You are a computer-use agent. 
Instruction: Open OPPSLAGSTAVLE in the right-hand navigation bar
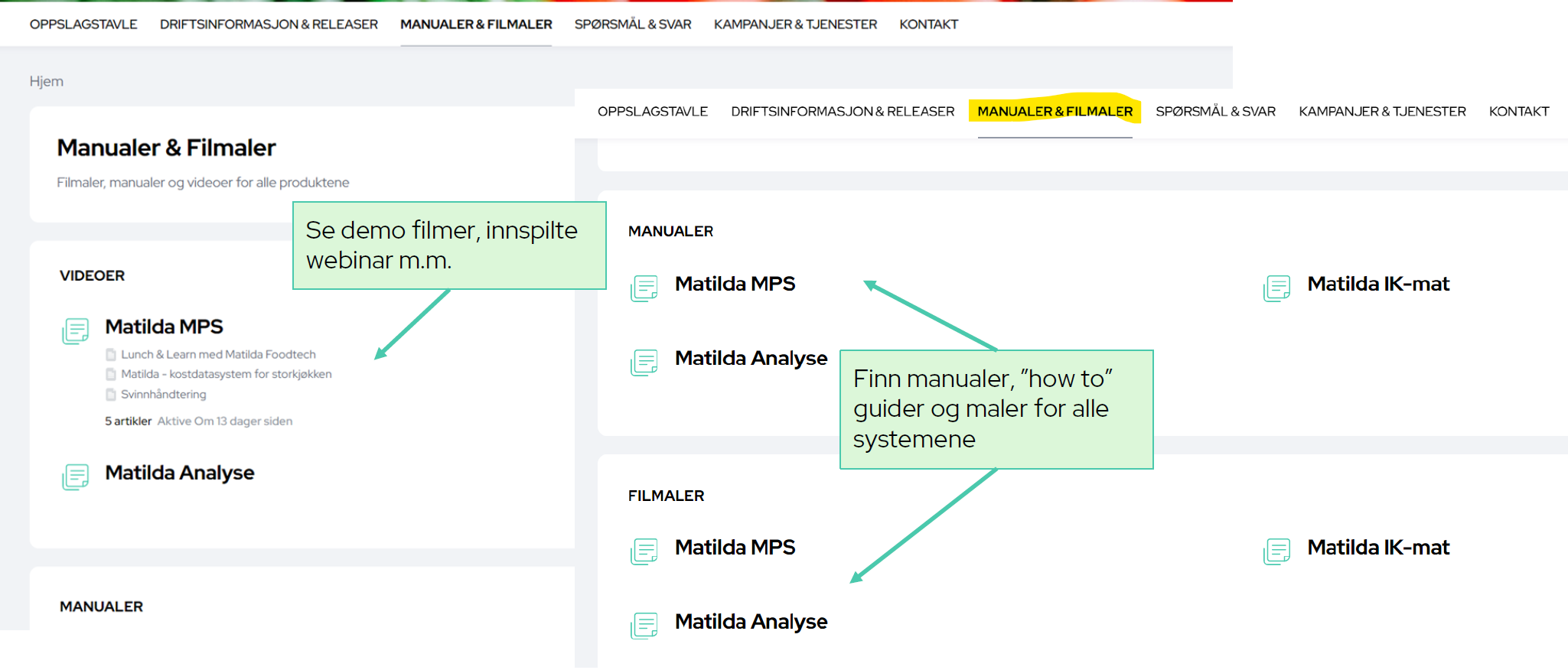[653, 112]
